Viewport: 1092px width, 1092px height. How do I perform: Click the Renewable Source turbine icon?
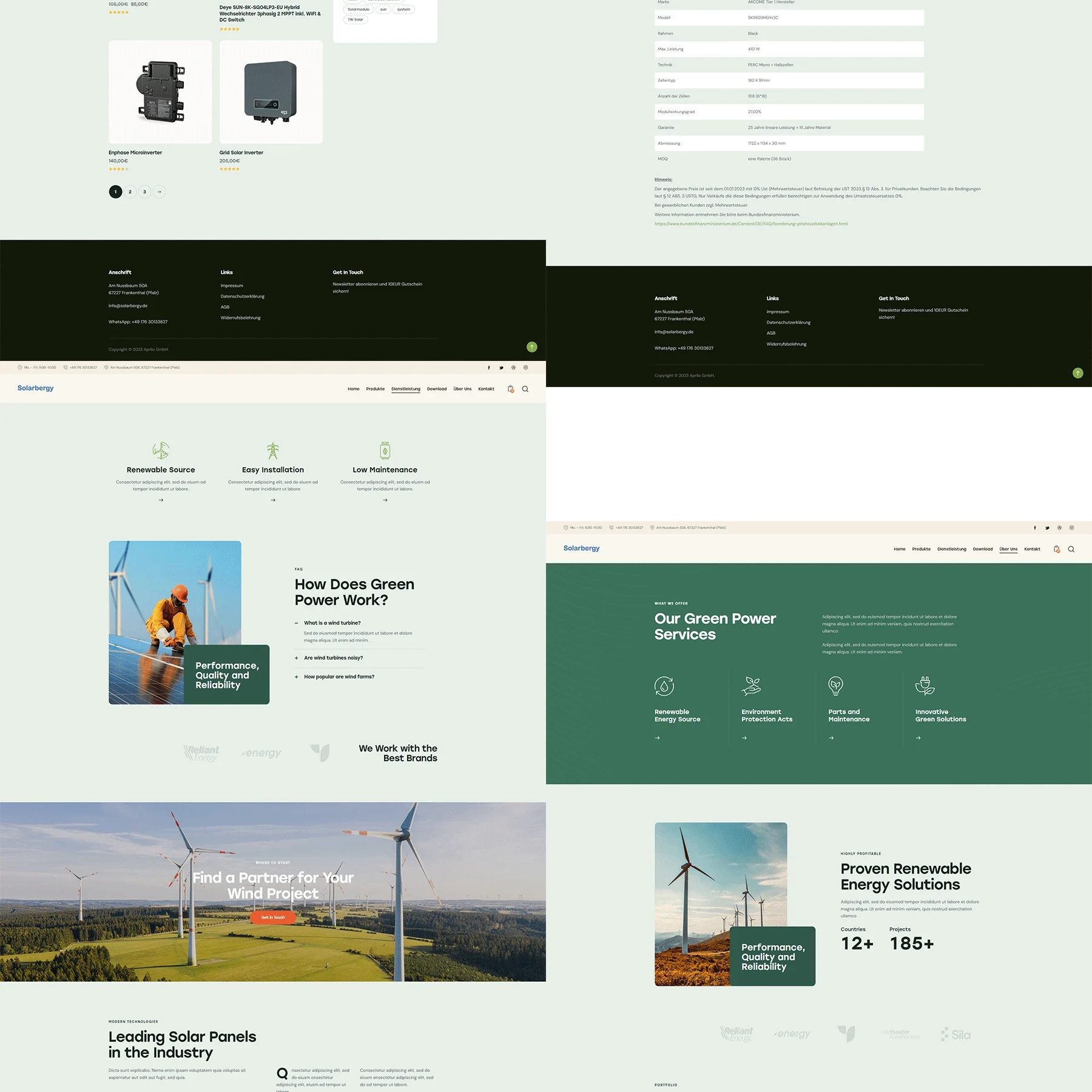click(x=161, y=450)
